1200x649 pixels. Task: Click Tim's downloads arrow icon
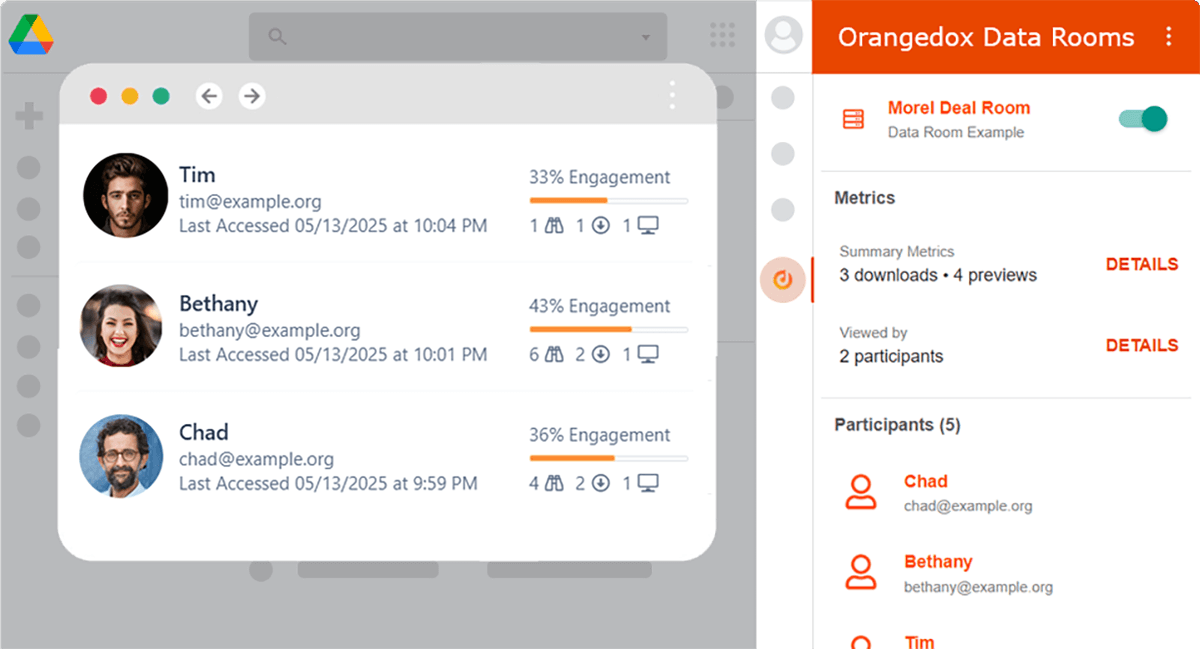[601, 226]
